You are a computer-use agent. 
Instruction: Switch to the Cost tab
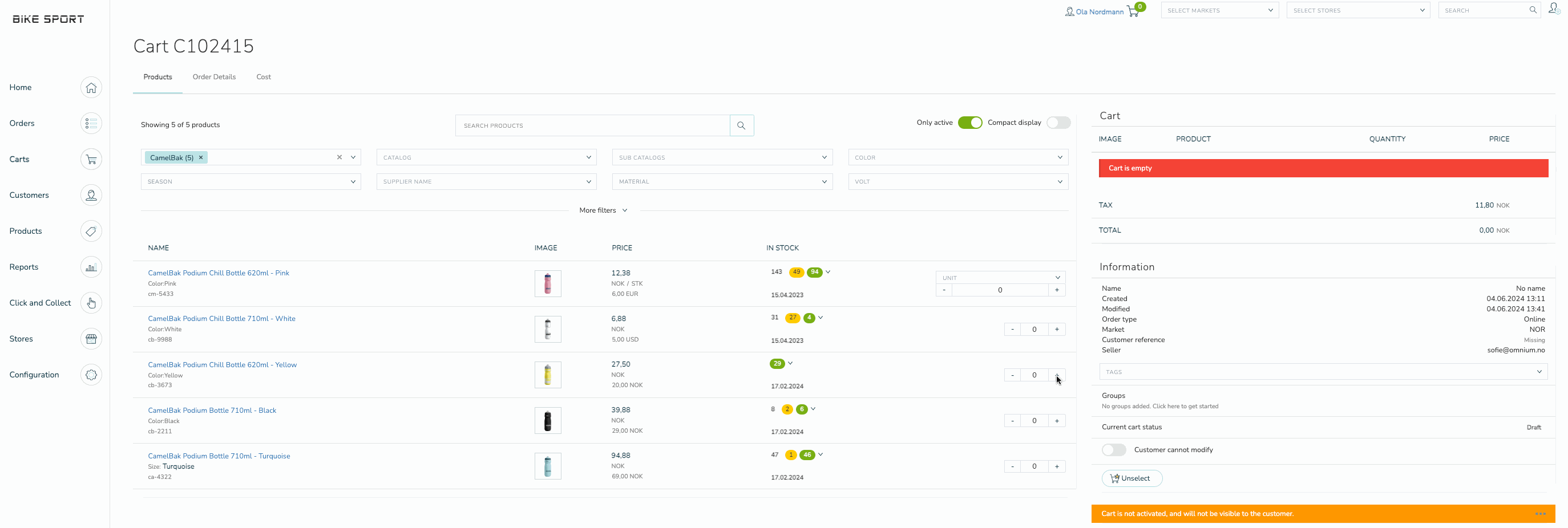264,77
